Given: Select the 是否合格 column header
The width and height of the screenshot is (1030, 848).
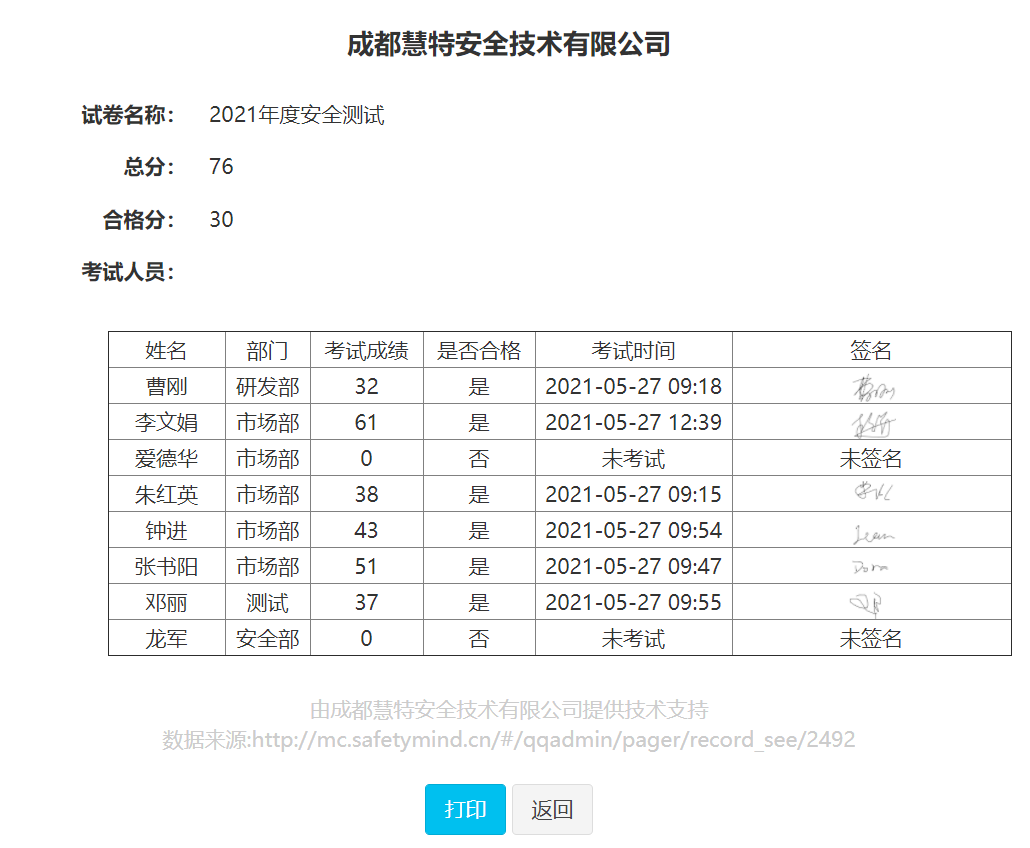Looking at the screenshot, I should point(479,350).
